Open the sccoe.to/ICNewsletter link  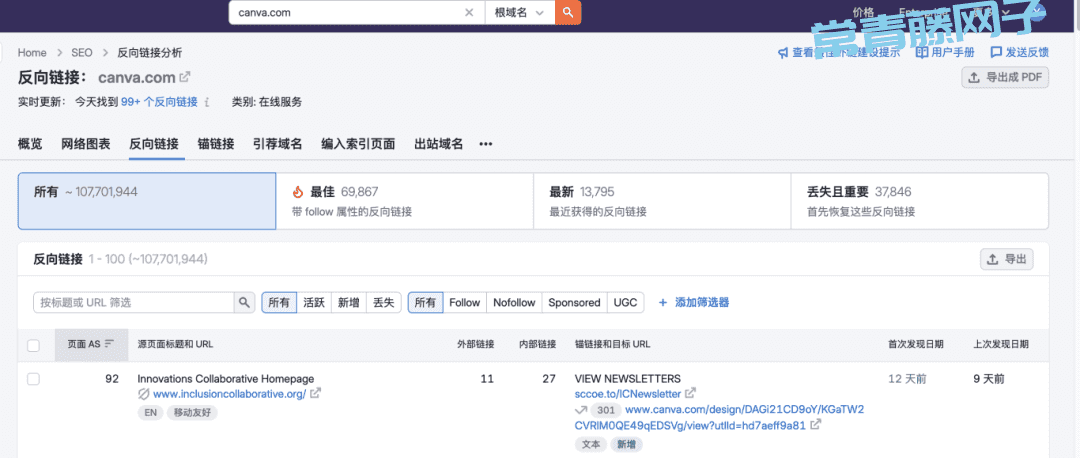tap(627, 394)
